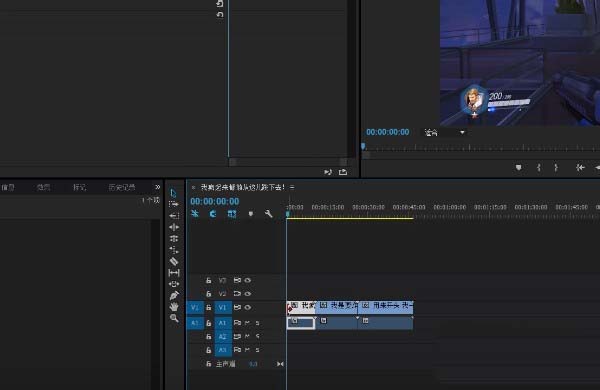Select the Selection arrow tool
Viewport: 600px width, 390px height.
[x=173, y=193]
